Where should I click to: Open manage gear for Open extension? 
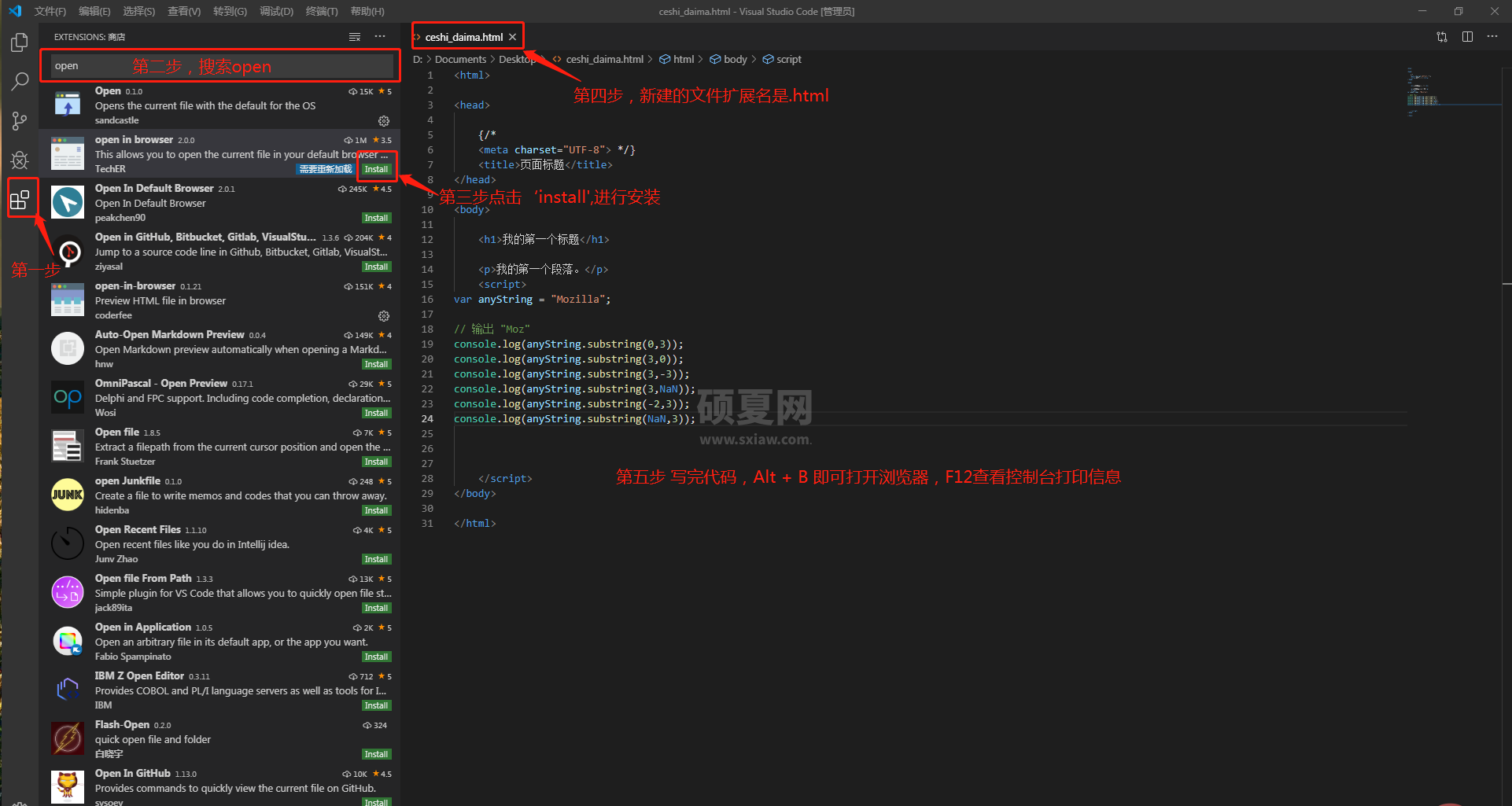coord(384,121)
